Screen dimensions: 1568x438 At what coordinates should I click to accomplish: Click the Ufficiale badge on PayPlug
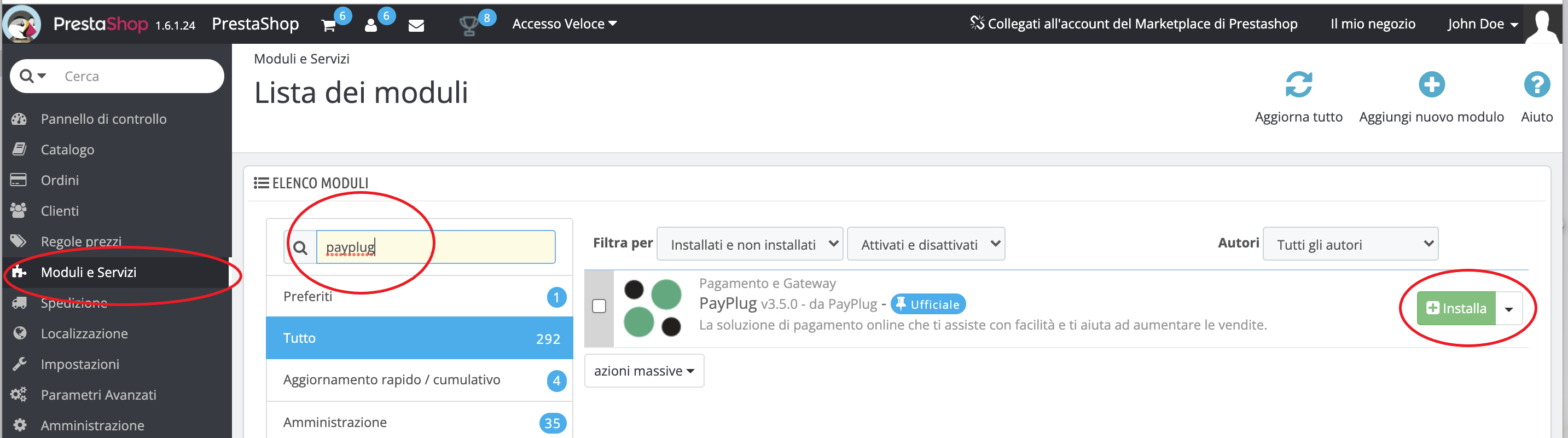[x=928, y=304]
